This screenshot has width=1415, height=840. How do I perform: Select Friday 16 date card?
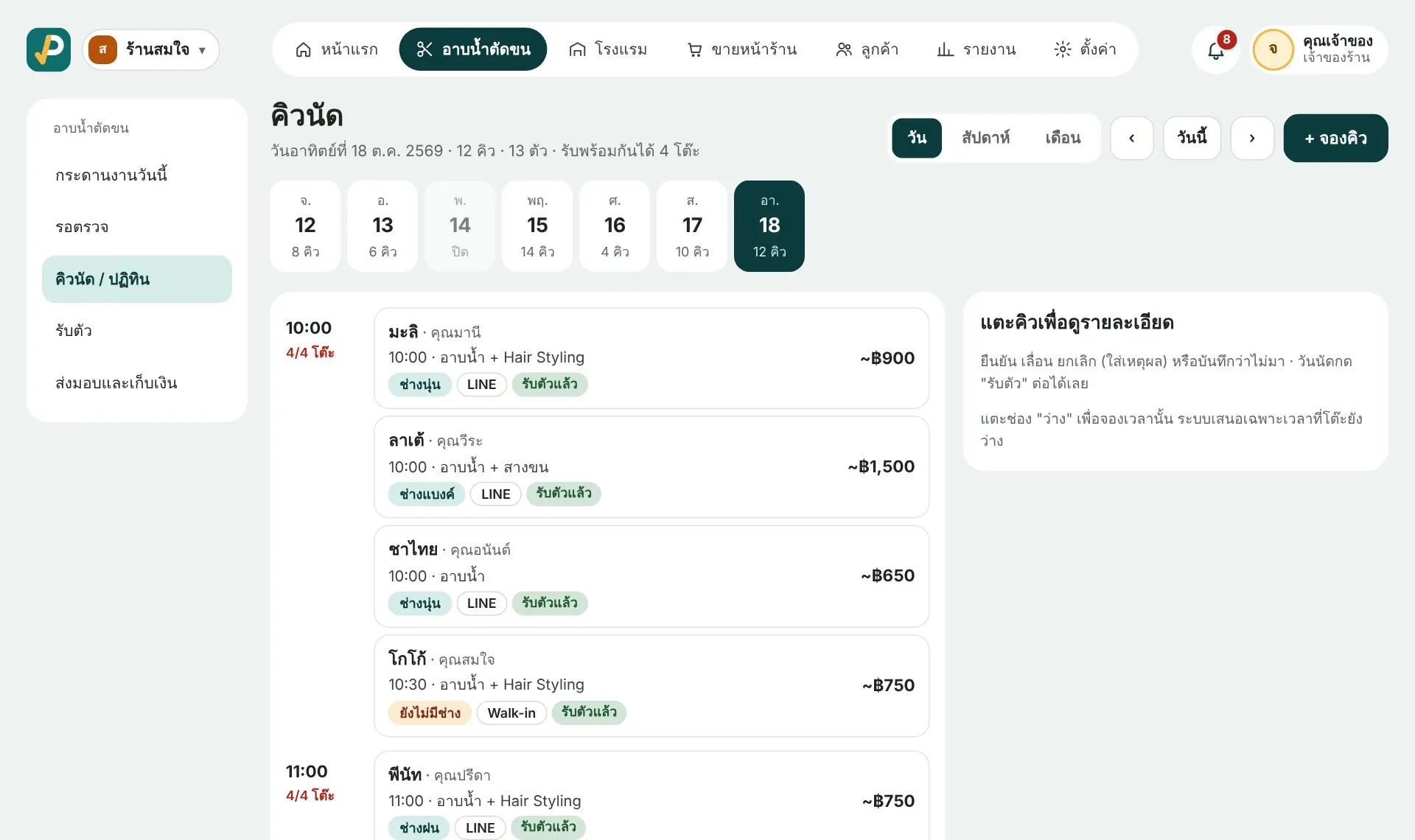(x=615, y=226)
